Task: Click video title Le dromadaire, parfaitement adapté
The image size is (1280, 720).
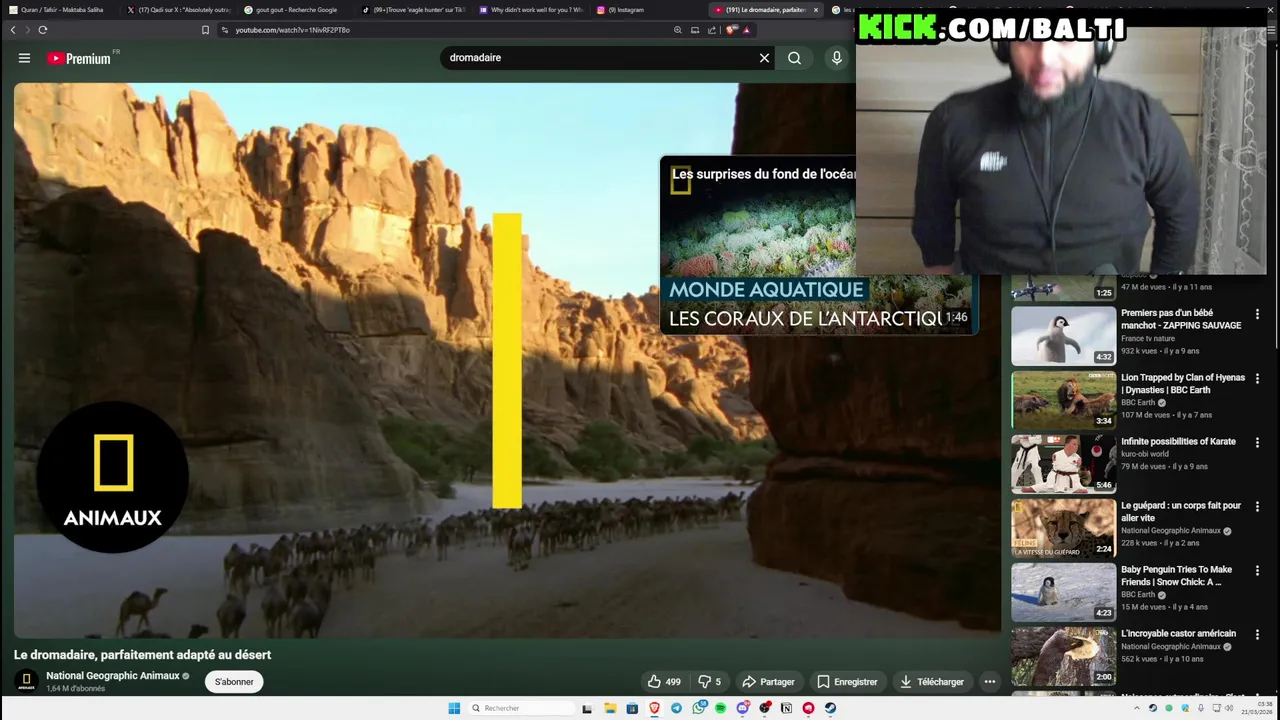Action: pos(142,655)
